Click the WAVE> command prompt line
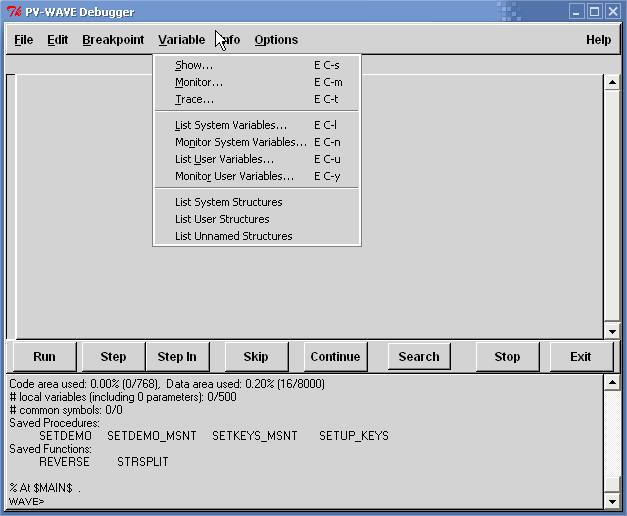Viewport: 627px width, 516px height. pos(26,501)
